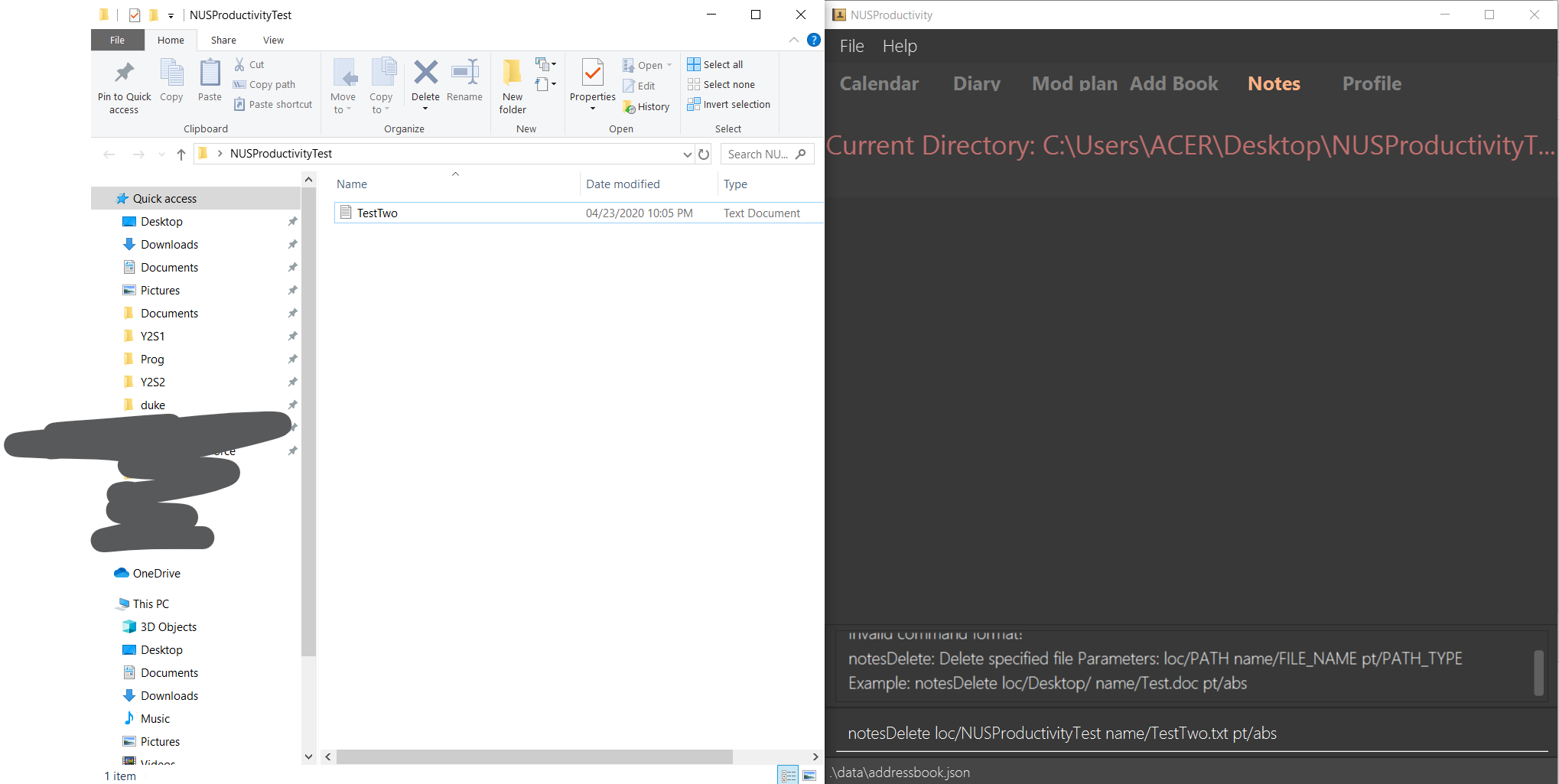Image resolution: width=1559 pixels, height=784 pixels.
Task: Click the Explorer help question mark icon
Action: pyautogui.click(x=814, y=40)
